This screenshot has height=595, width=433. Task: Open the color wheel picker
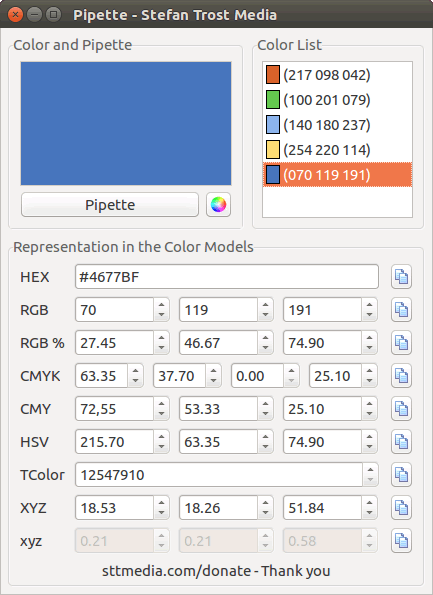218,205
